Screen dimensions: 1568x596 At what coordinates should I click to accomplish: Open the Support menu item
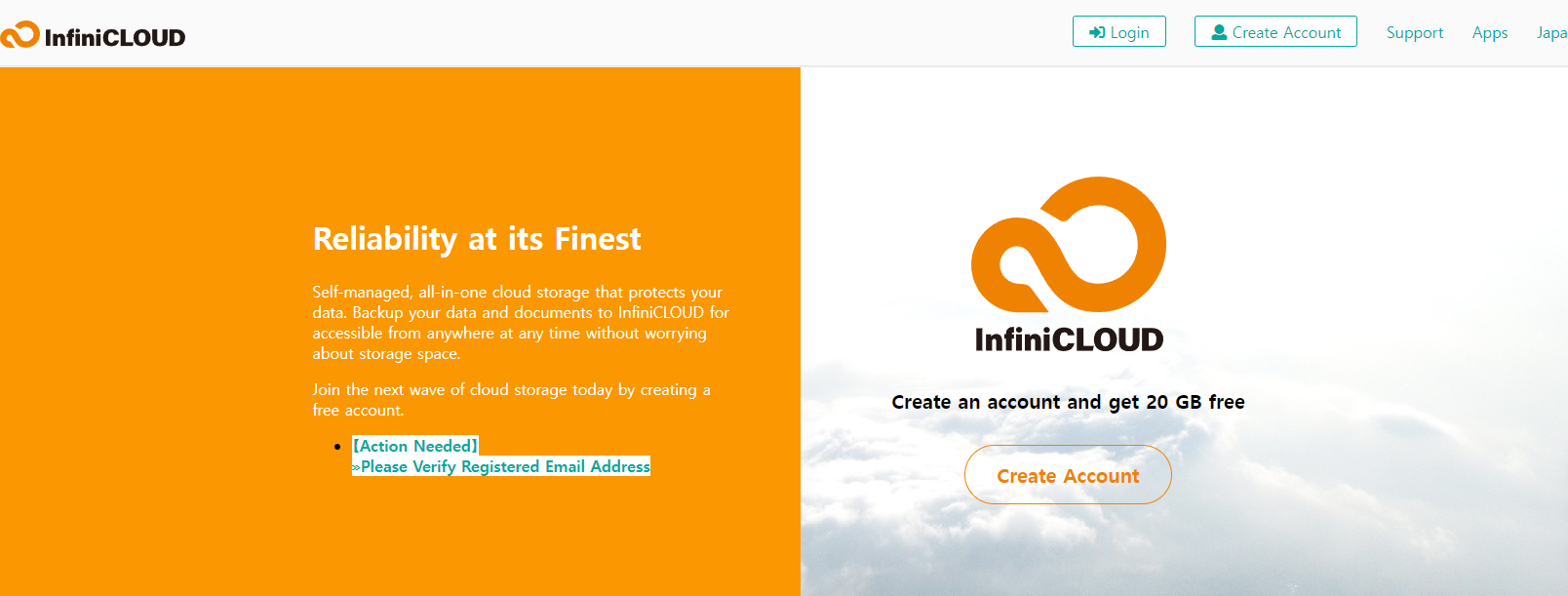click(x=1414, y=32)
